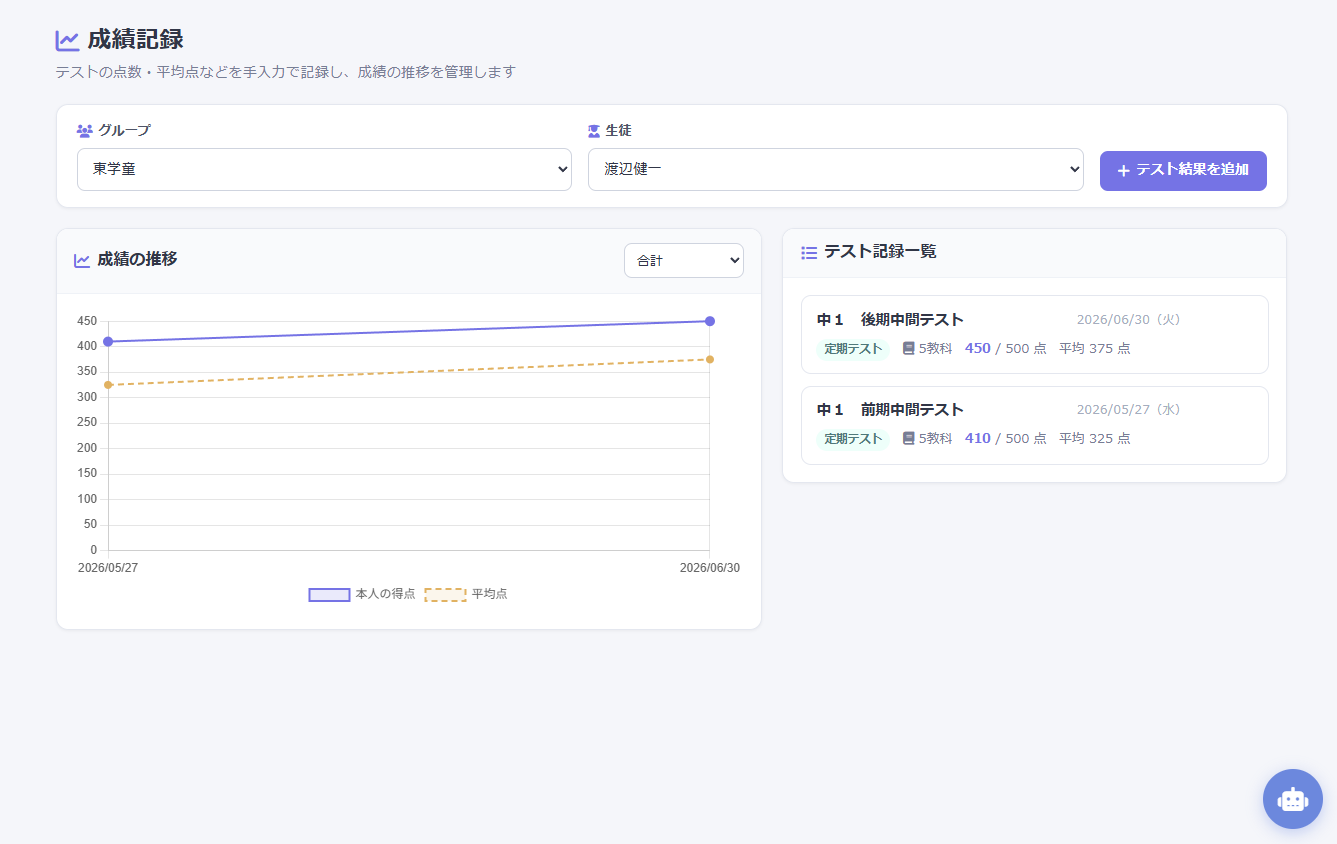Viewport: 1337px width, 844px height.
Task: Click the テスト記録一覧 panel heading
Action: pyautogui.click(x=880, y=251)
